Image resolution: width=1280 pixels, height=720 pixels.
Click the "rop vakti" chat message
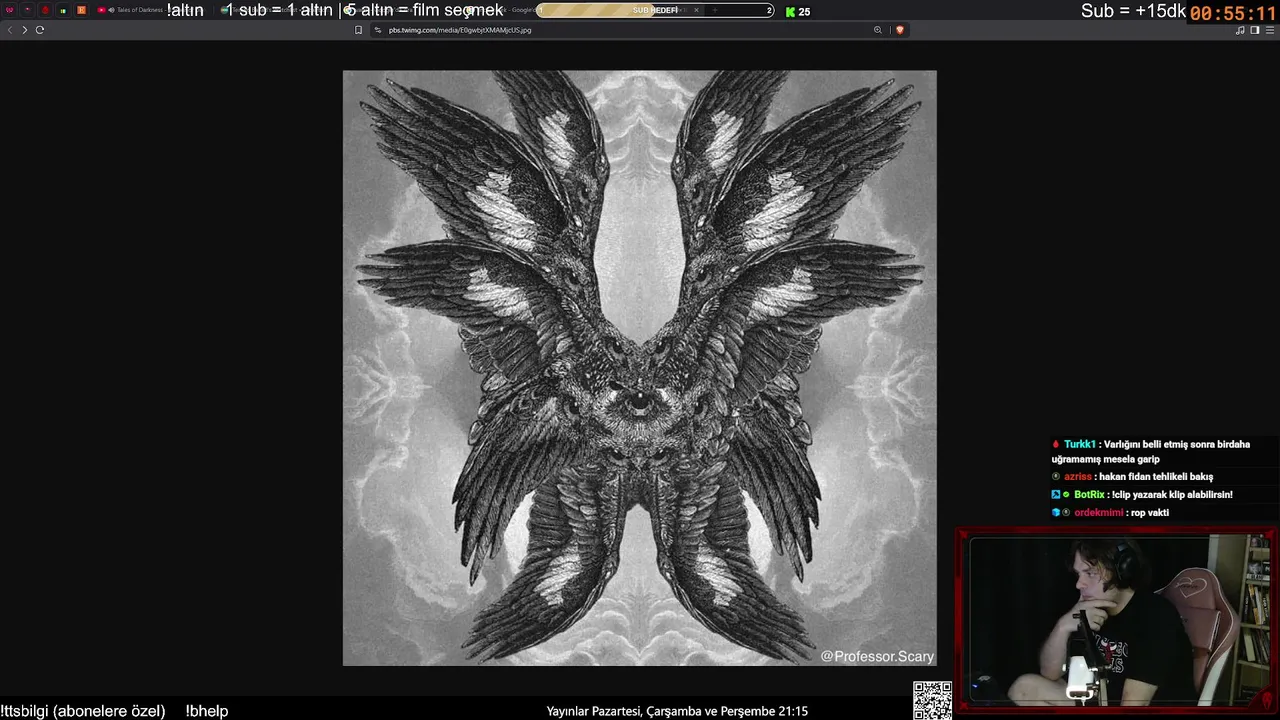1150,513
